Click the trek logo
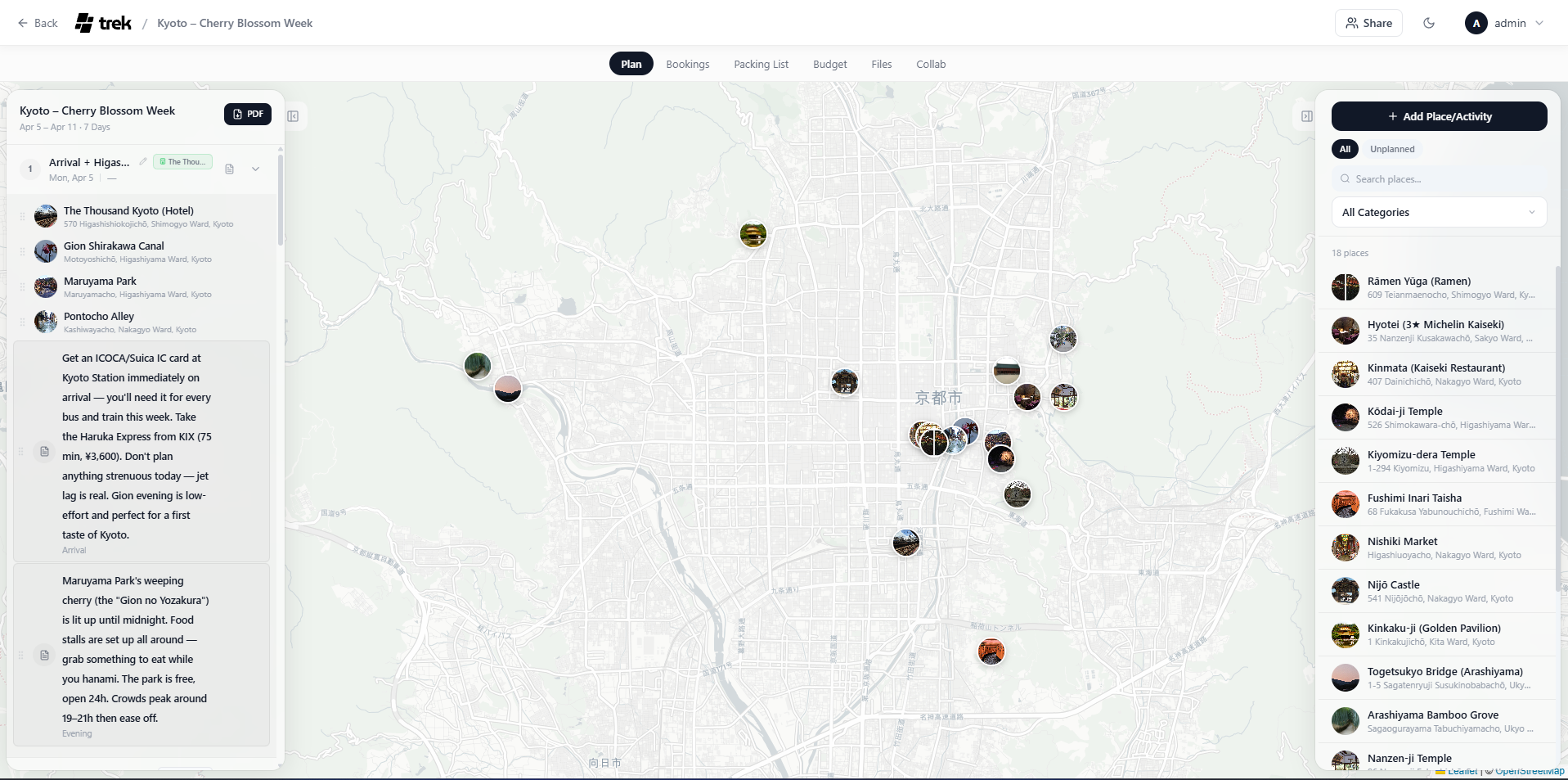The image size is (1568, 780). 103,23
